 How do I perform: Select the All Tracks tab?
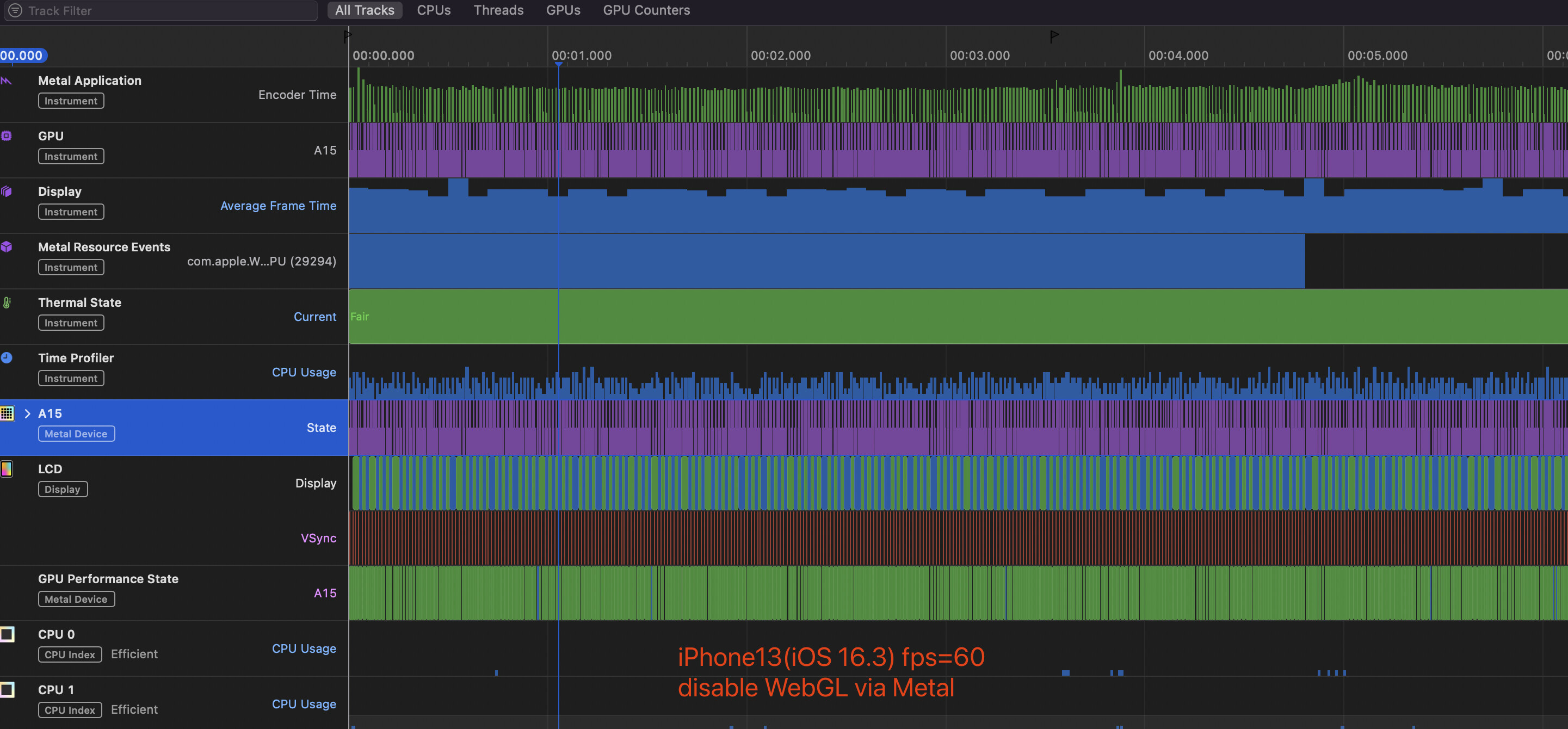tap(365, 10)
